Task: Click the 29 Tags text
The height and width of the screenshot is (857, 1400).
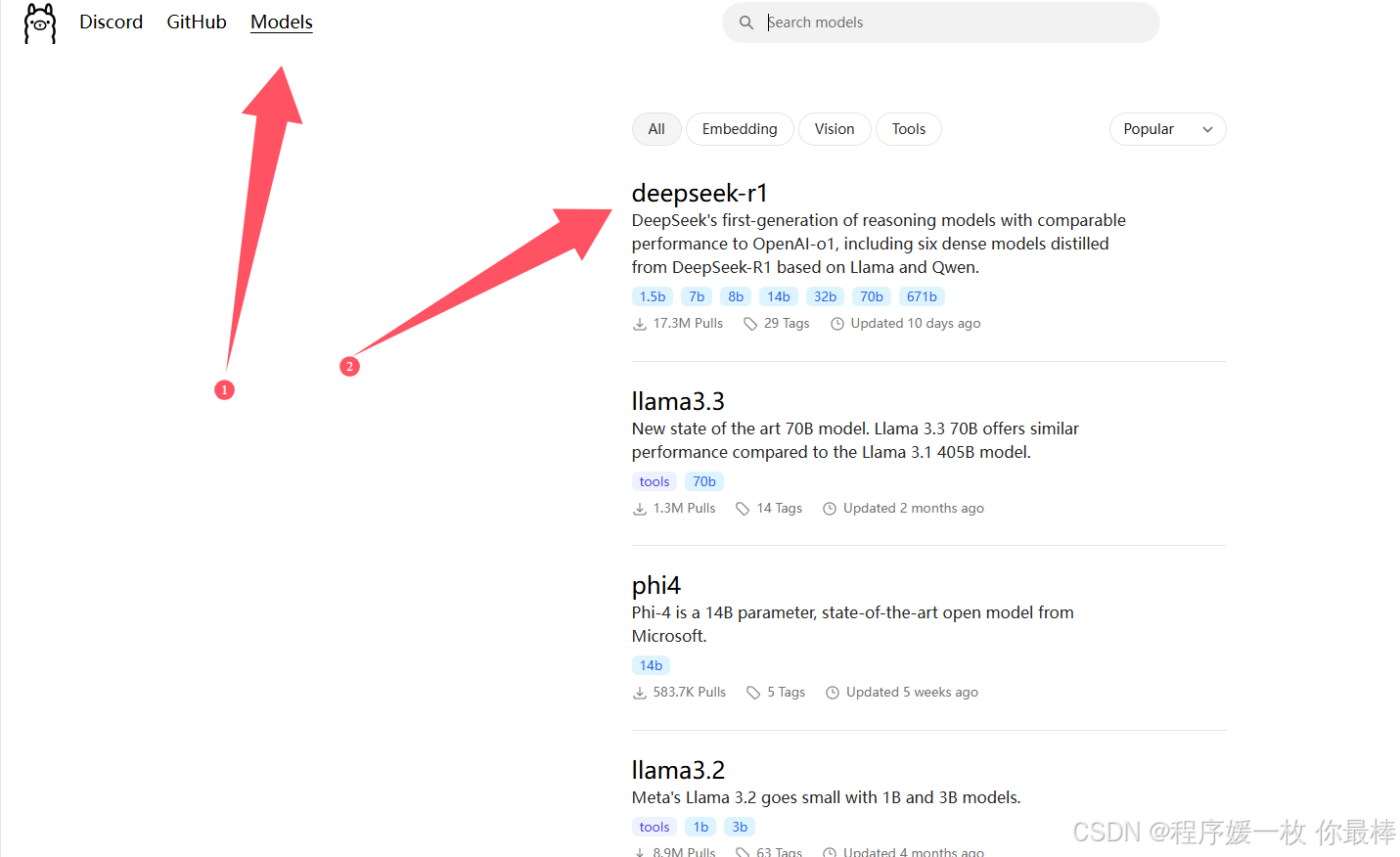Action: [x=787, y=323]
